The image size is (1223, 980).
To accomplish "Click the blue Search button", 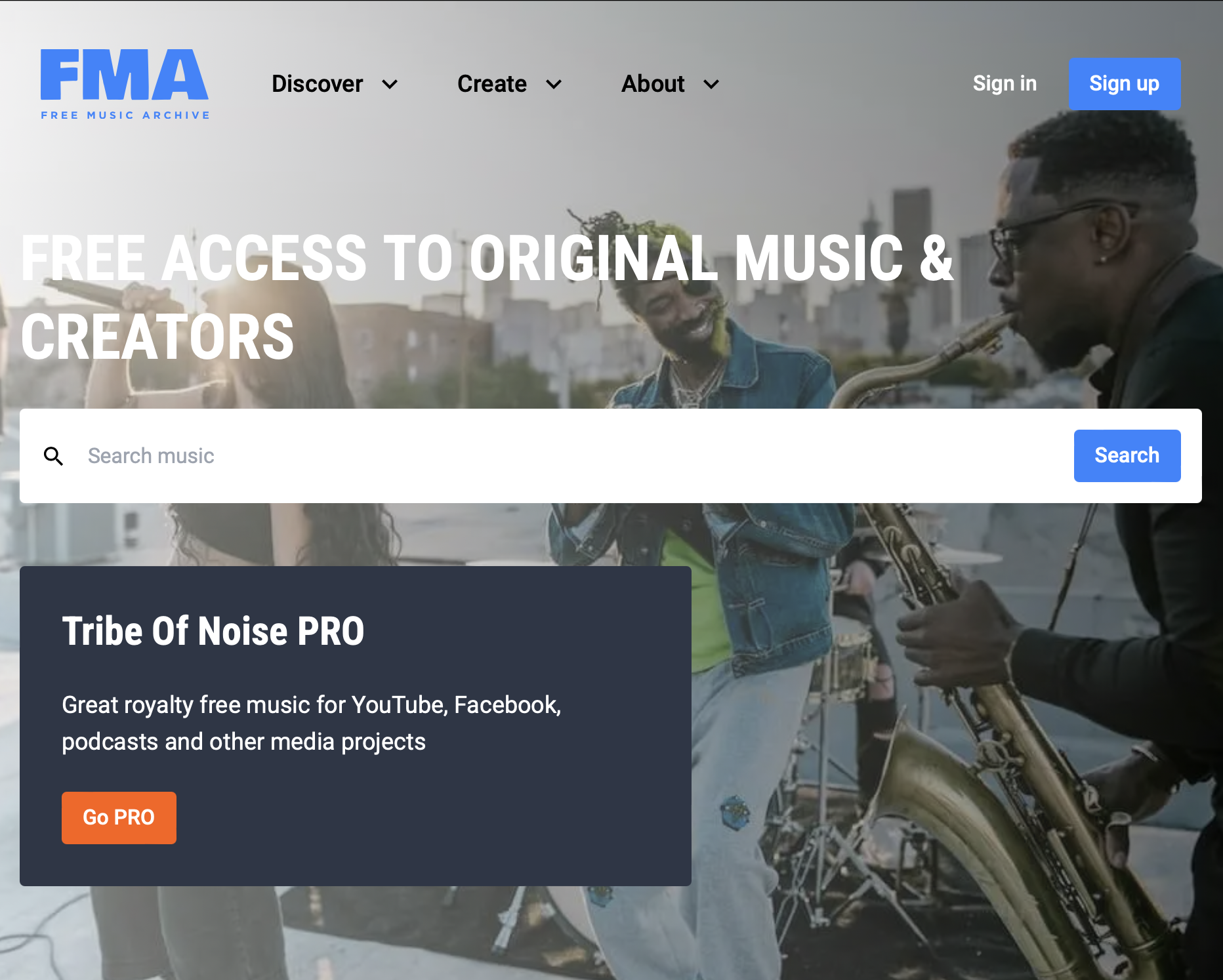I will pyautogui.click(x=1127, y=456).
